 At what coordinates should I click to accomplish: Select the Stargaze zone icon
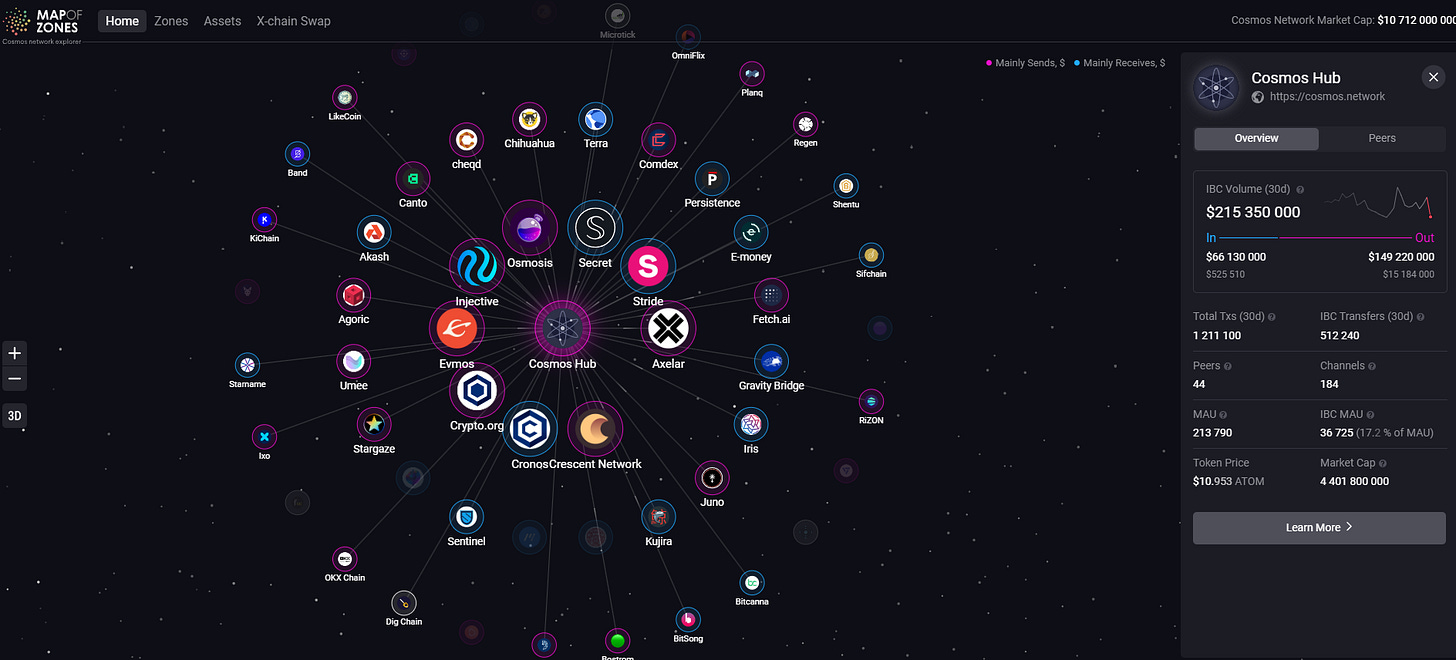click(374, 425)
